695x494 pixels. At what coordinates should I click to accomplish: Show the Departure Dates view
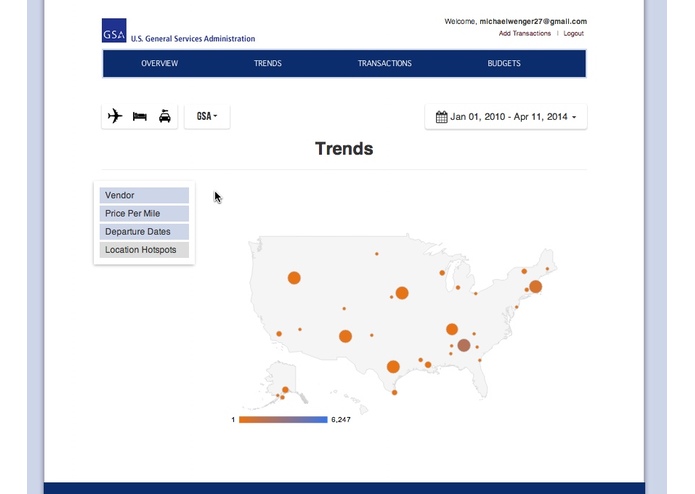144,232
